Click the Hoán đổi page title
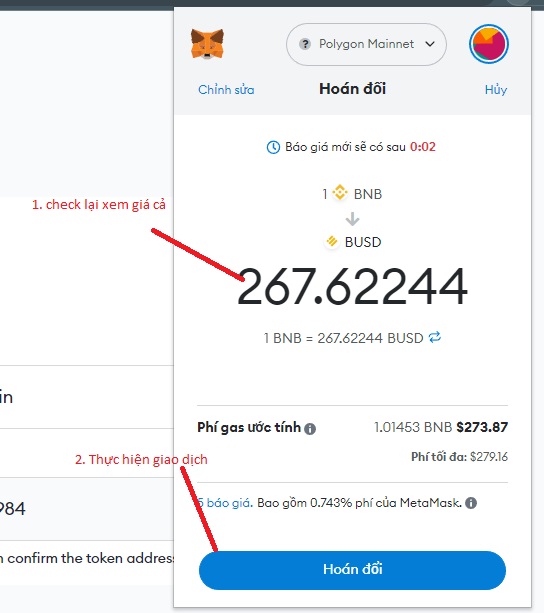Screen dimensions: 544x613 click(352, 89)
